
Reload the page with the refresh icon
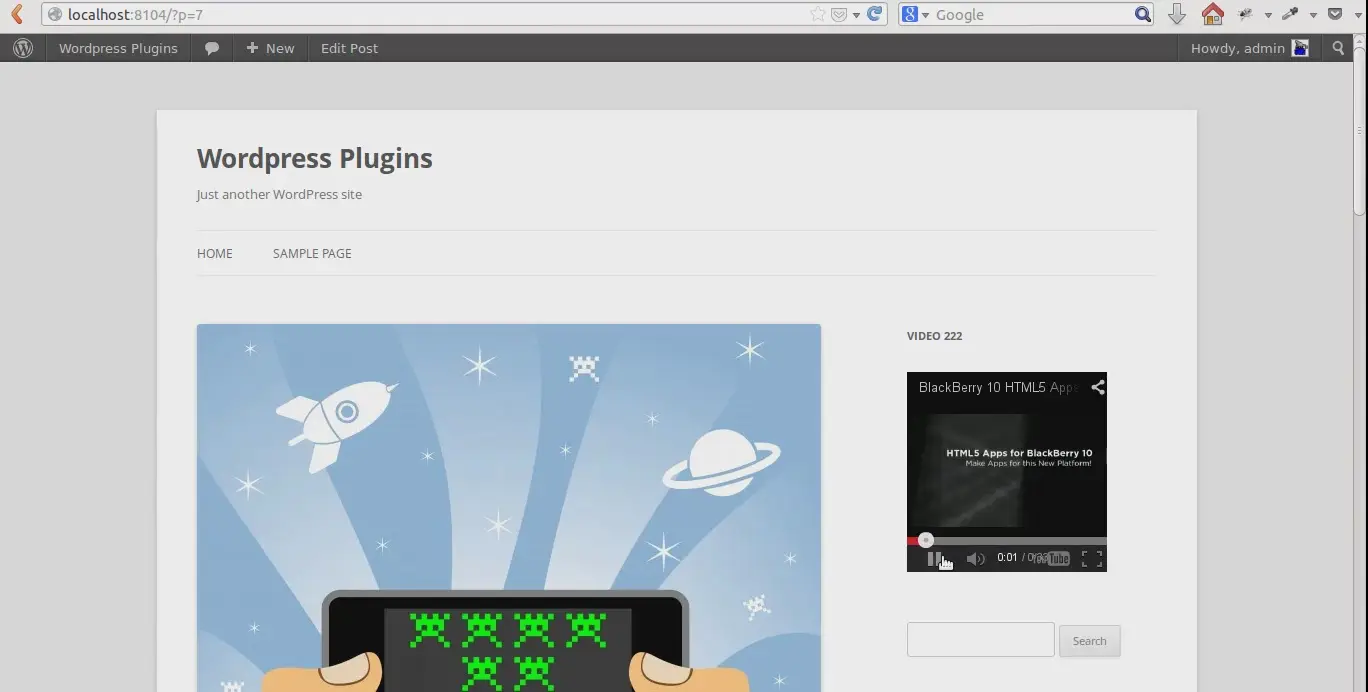875,14
